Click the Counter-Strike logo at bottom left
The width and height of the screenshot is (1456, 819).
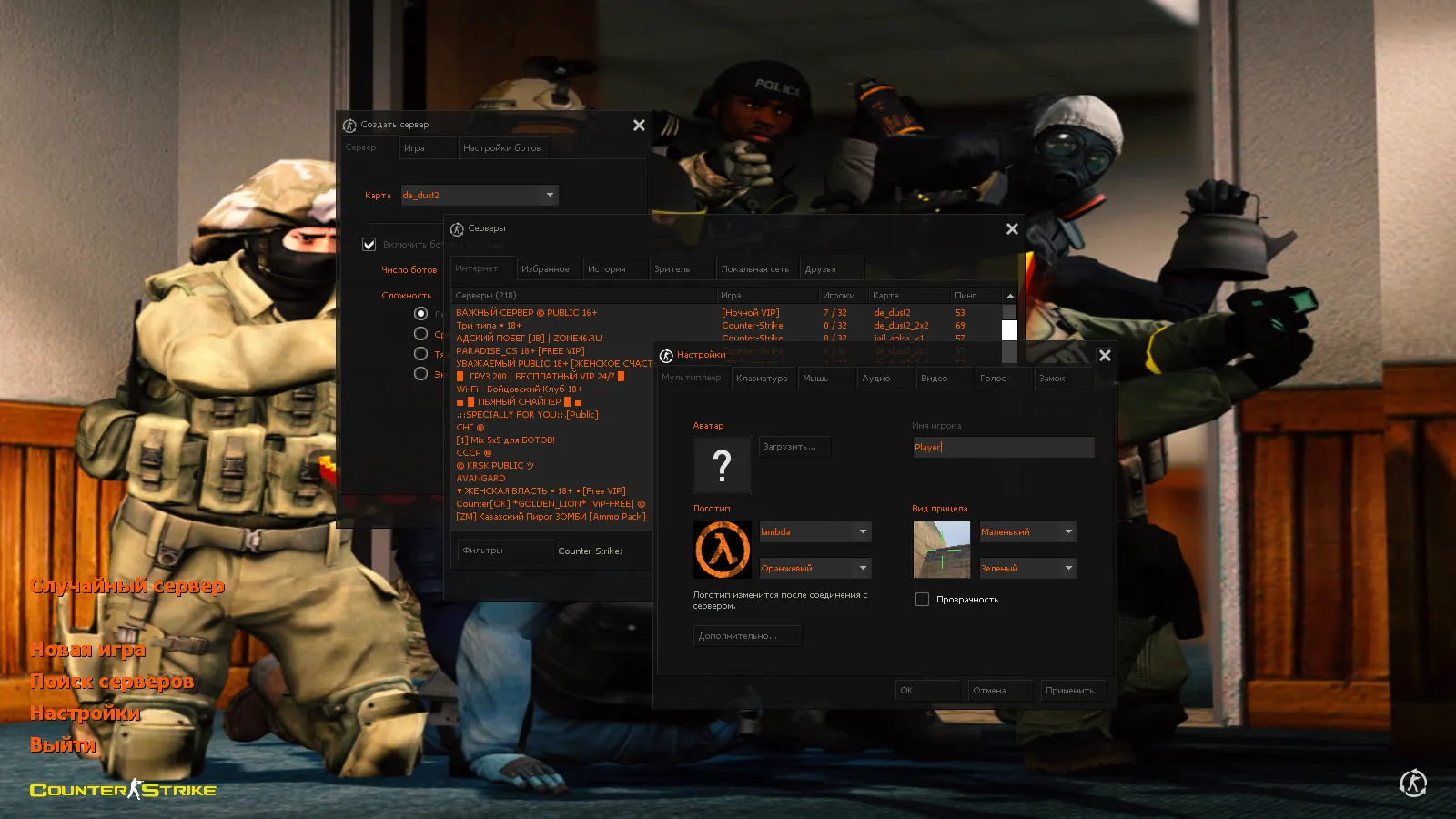coord(123,789)
